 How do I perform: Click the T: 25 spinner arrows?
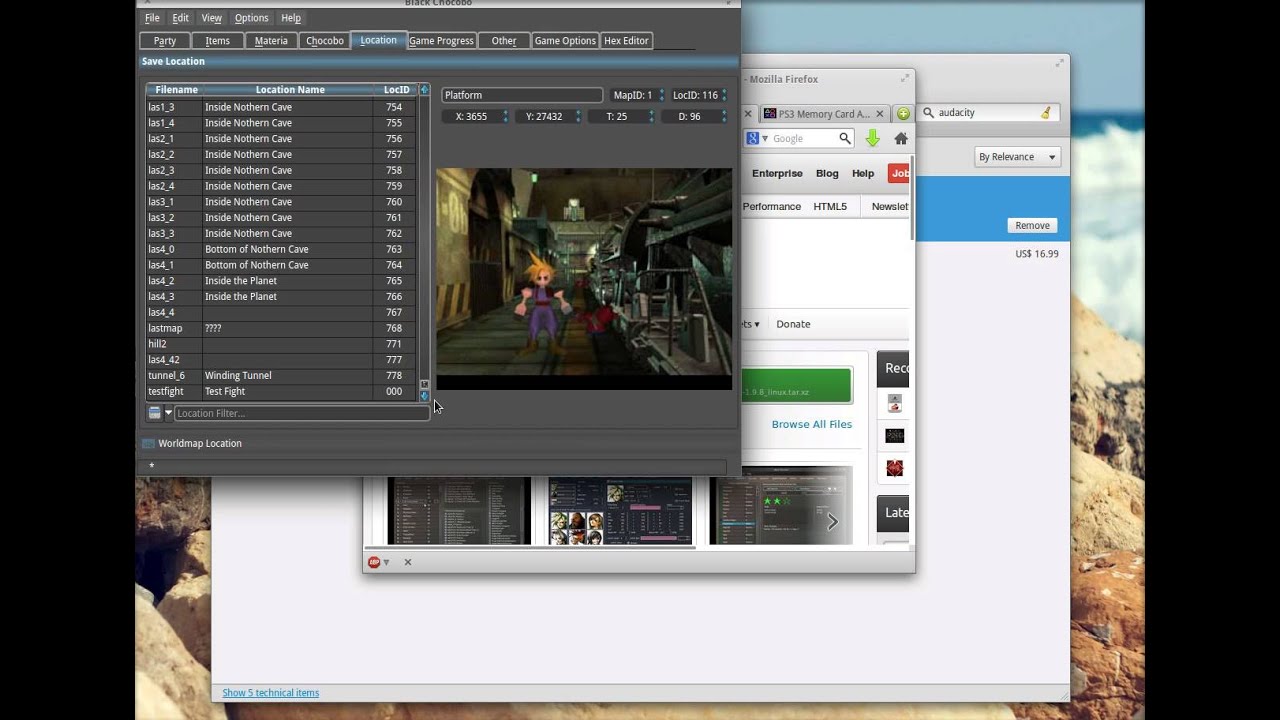[x=652, y=116]
